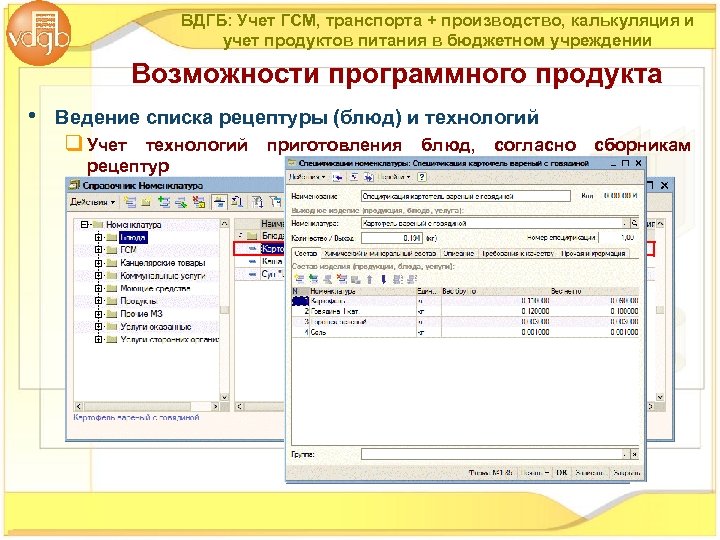
Task: Switch to Требования к качеству tab
Action: 518,253
